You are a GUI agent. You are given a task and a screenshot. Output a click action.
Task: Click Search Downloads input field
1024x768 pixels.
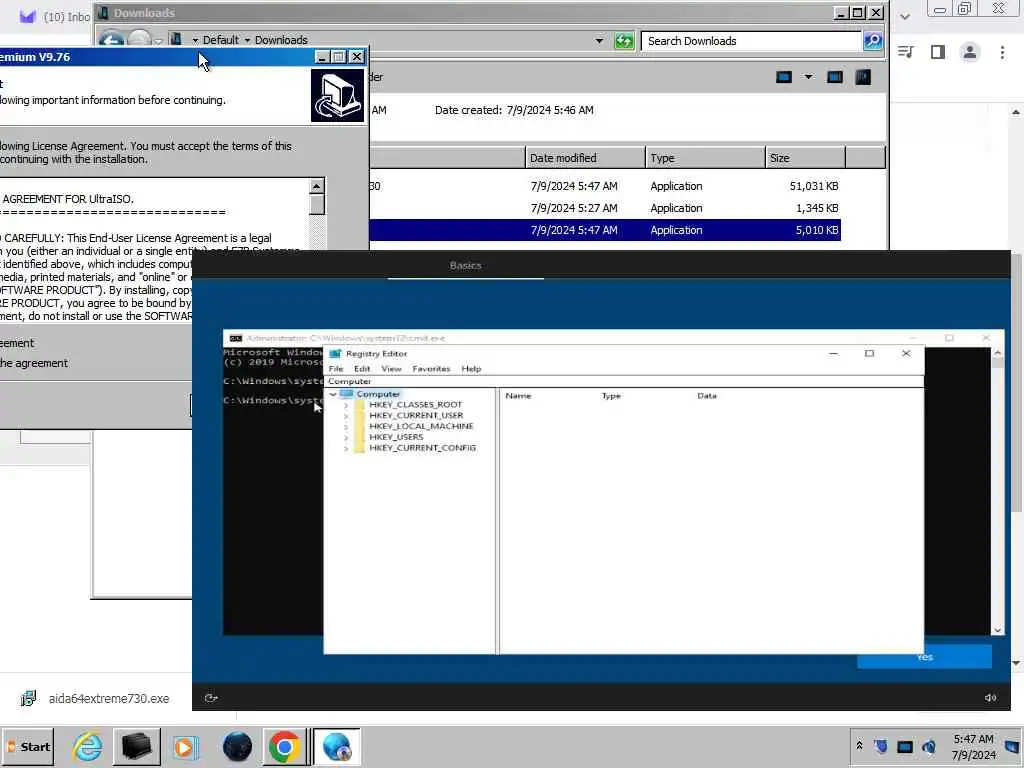tap(751, 41)
